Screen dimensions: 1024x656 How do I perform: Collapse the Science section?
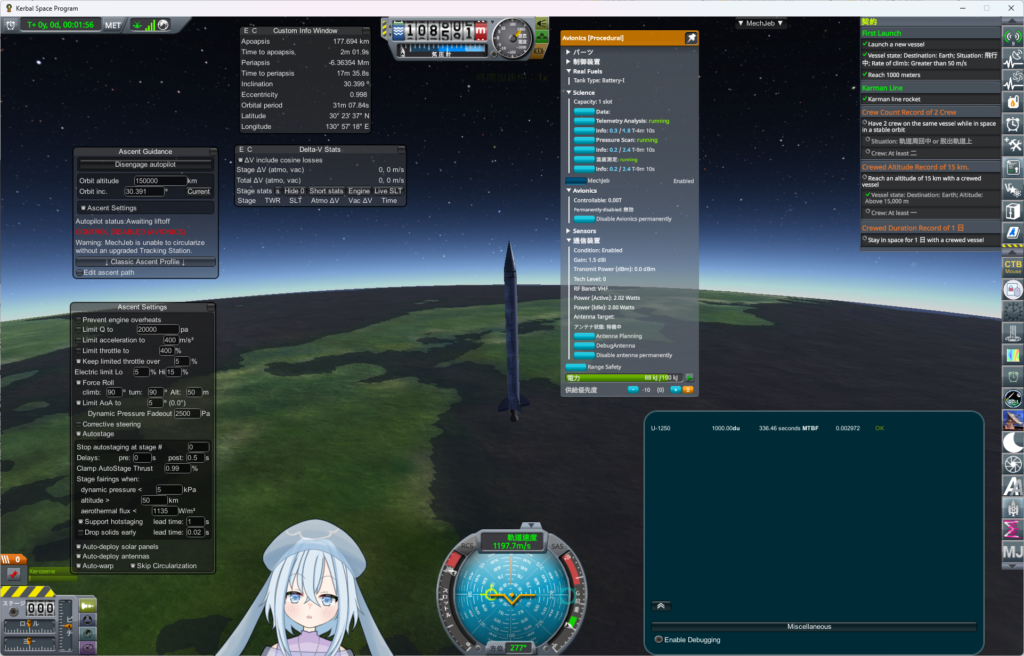pos(569,92)
